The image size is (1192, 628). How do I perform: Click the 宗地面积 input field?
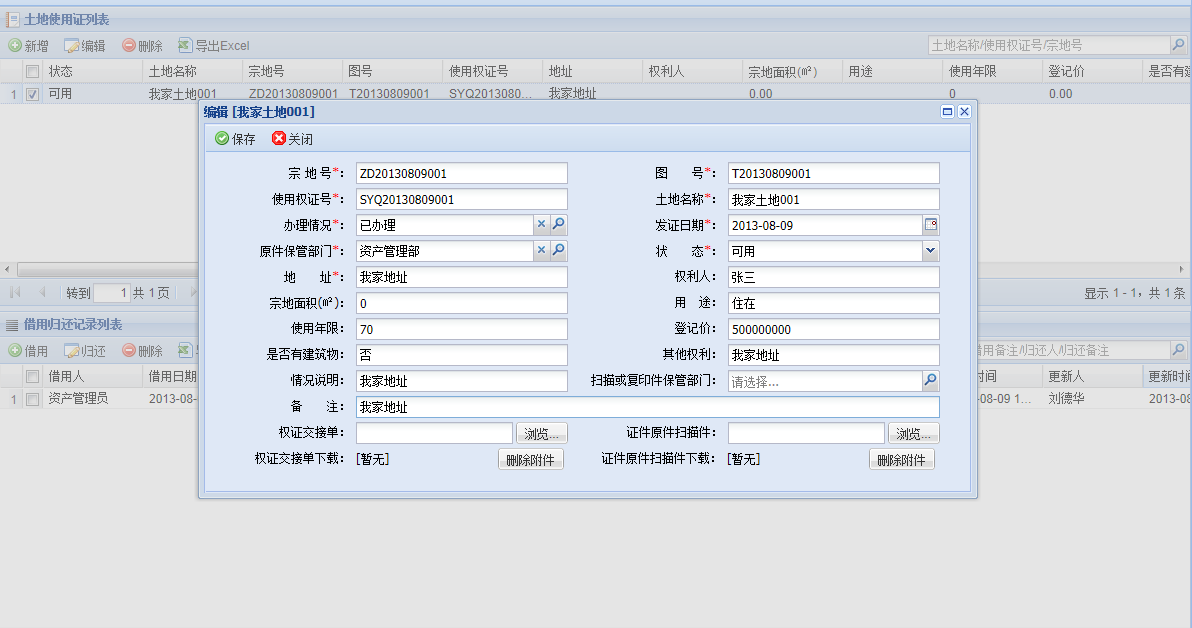(461, 303)
